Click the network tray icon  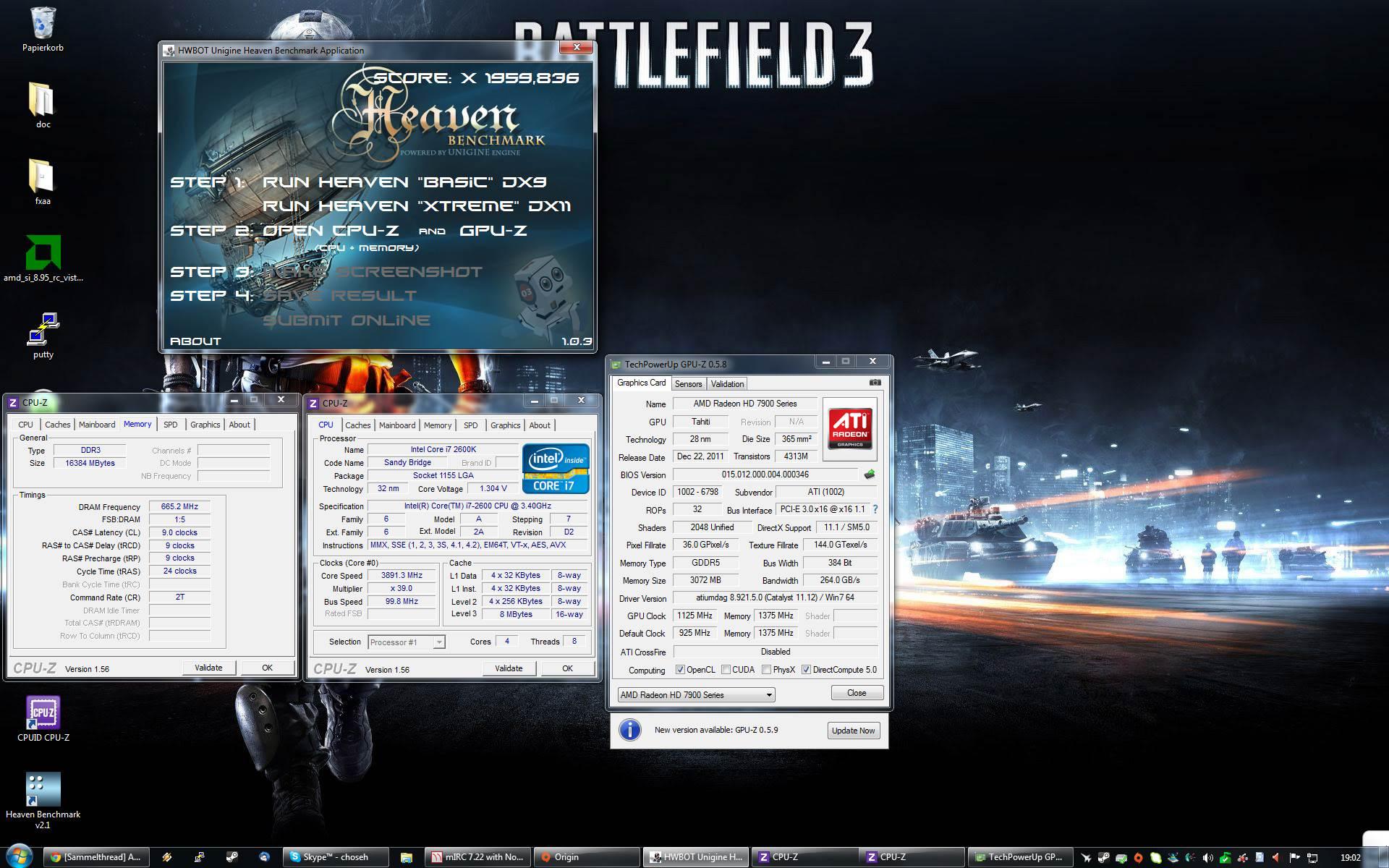pyautogui.click(x=1312, y=858)
